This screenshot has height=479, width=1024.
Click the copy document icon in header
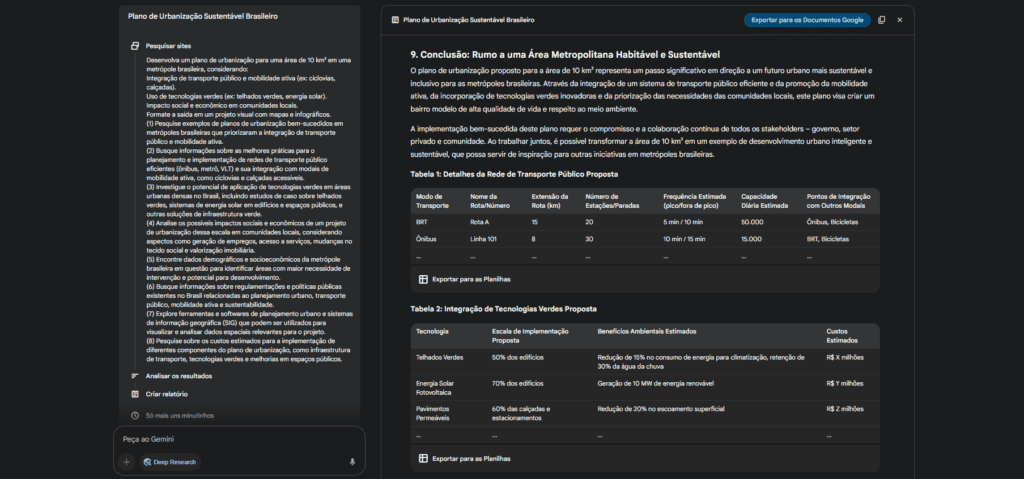881,20
